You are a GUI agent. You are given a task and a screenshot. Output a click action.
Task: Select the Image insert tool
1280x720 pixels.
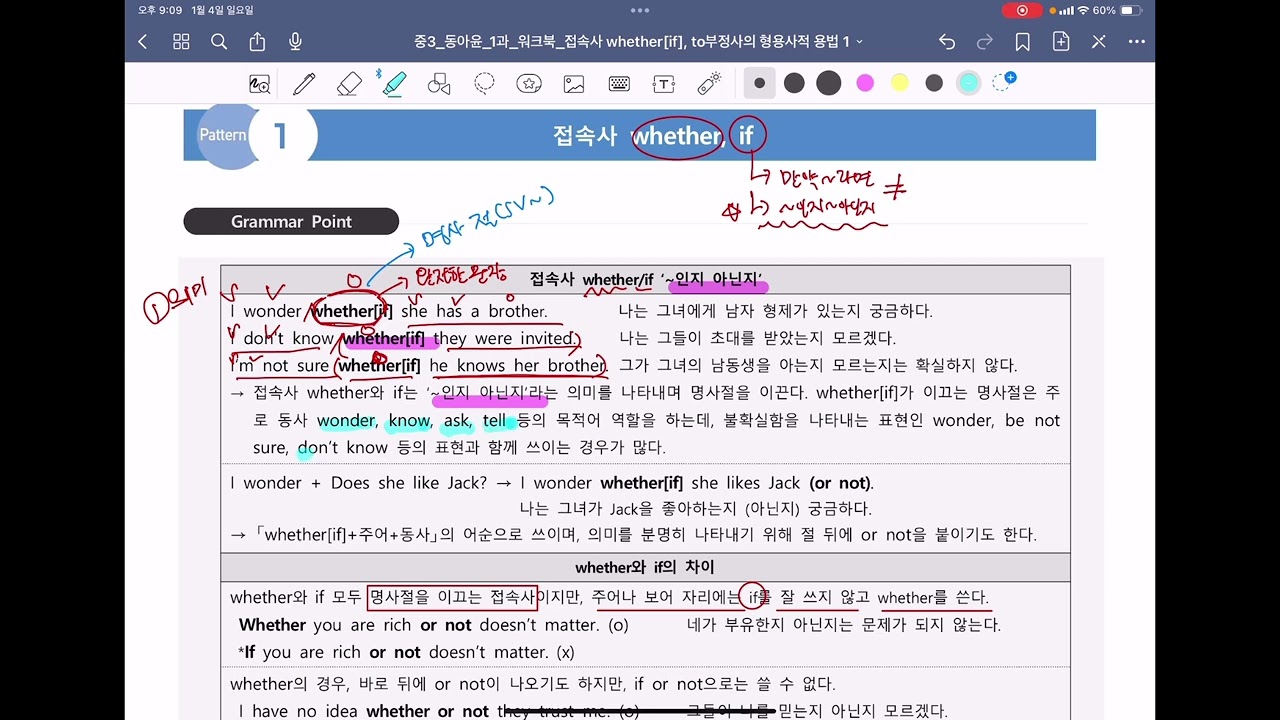(574, 84)
